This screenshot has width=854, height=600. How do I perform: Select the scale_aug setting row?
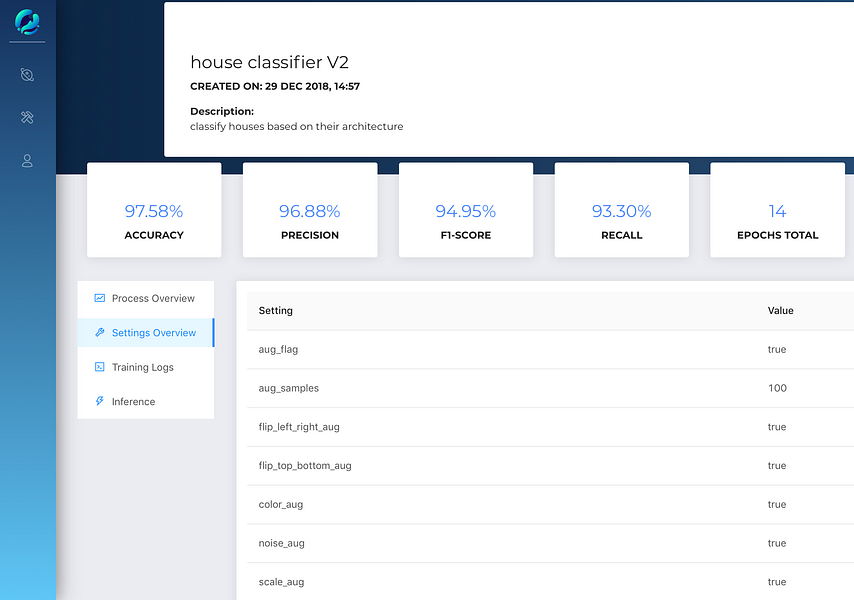[x=550, y=581]
